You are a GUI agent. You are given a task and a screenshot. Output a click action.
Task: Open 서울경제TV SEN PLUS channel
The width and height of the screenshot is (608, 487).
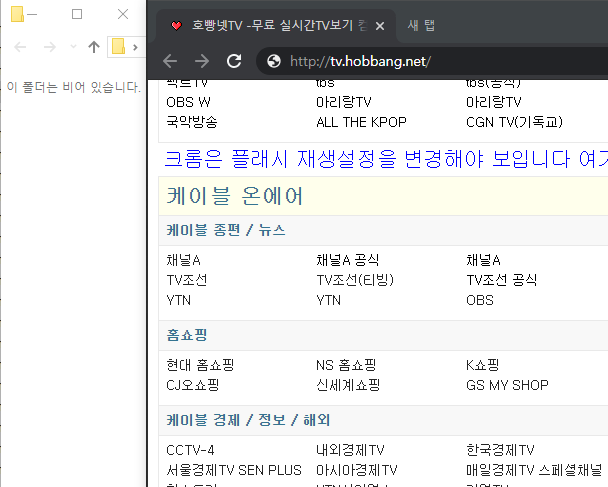click(x=234, y=470)
